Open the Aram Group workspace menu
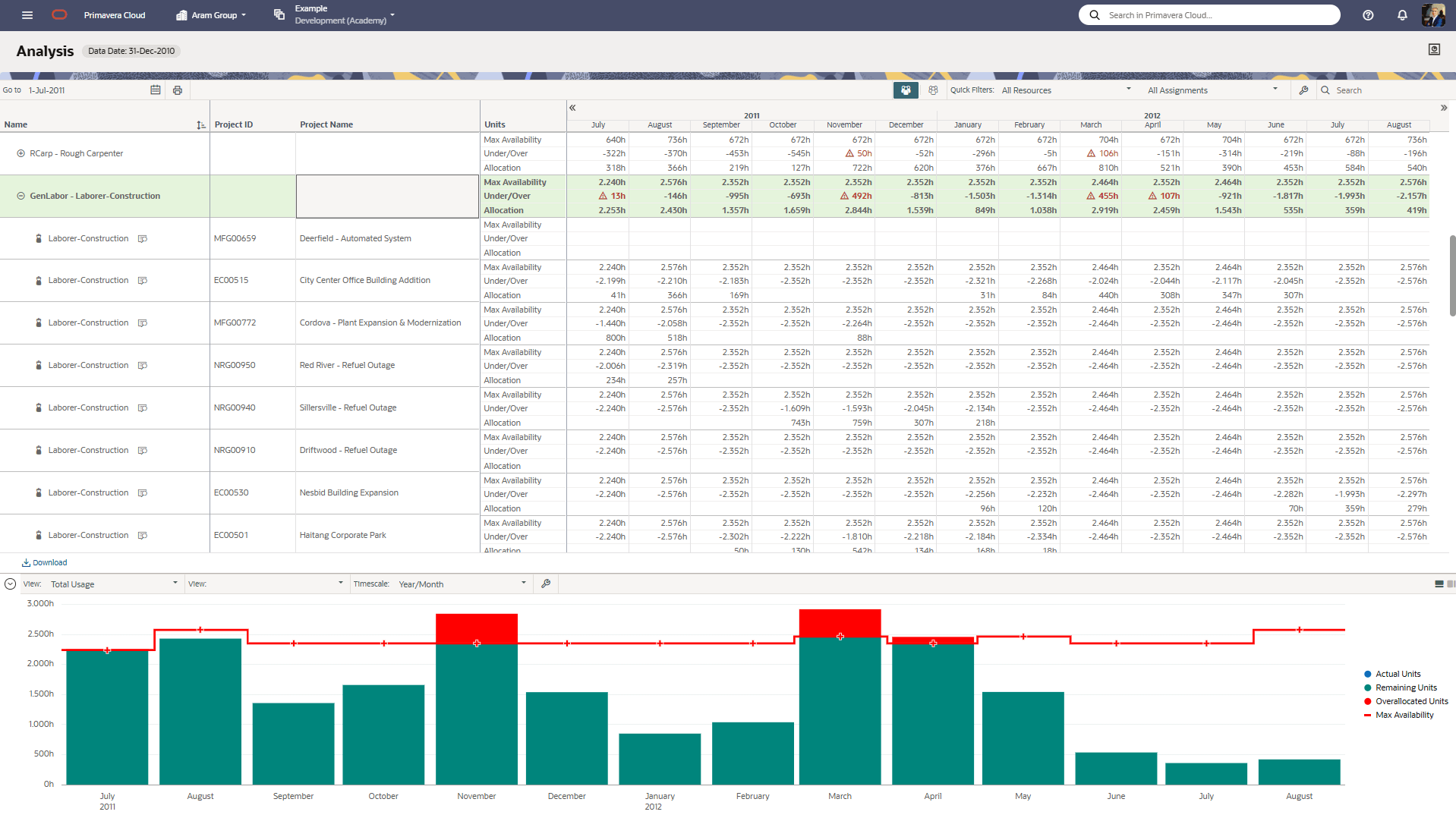 tap(210, 15)
